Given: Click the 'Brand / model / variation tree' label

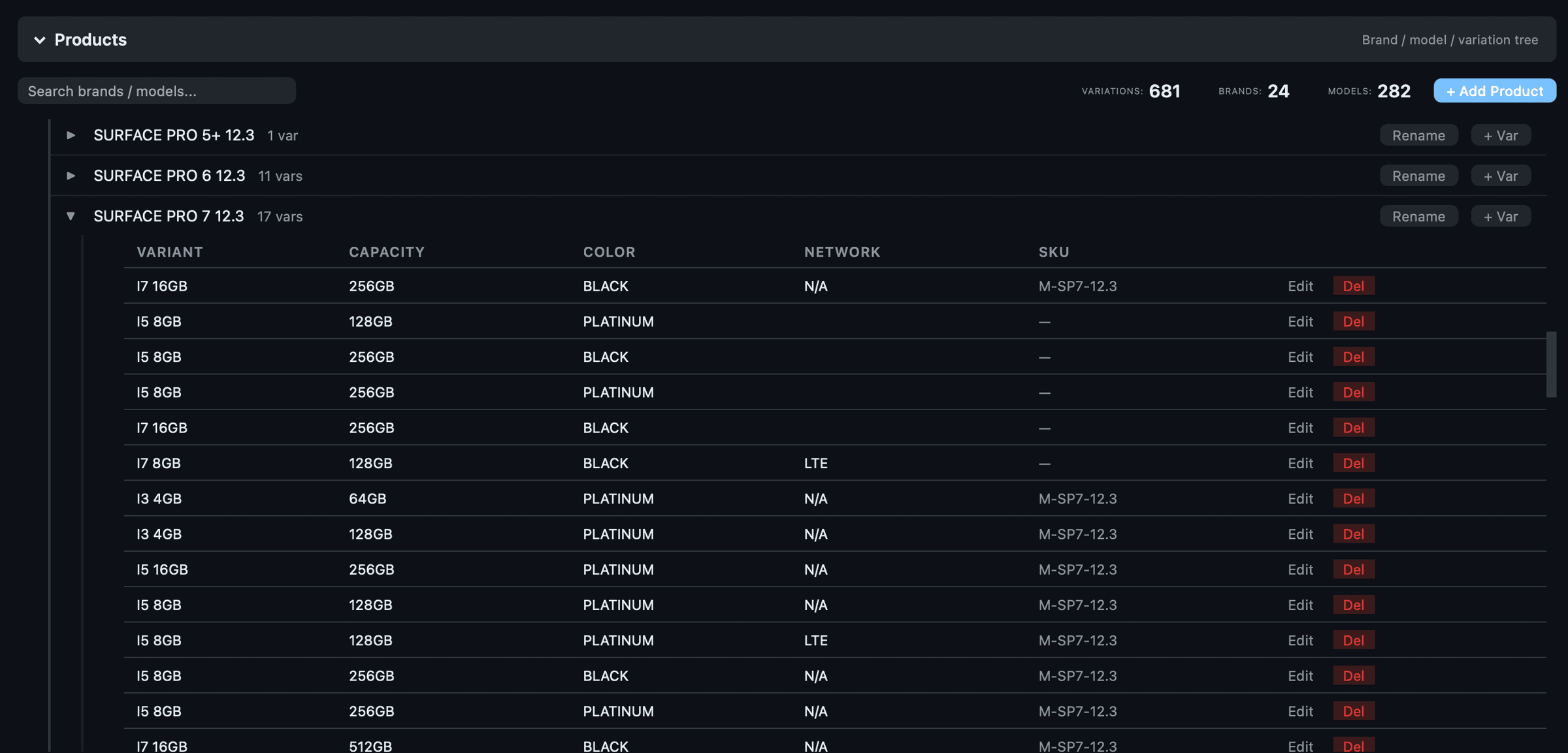Looking at the screenshot, I should click(1450, 40).
